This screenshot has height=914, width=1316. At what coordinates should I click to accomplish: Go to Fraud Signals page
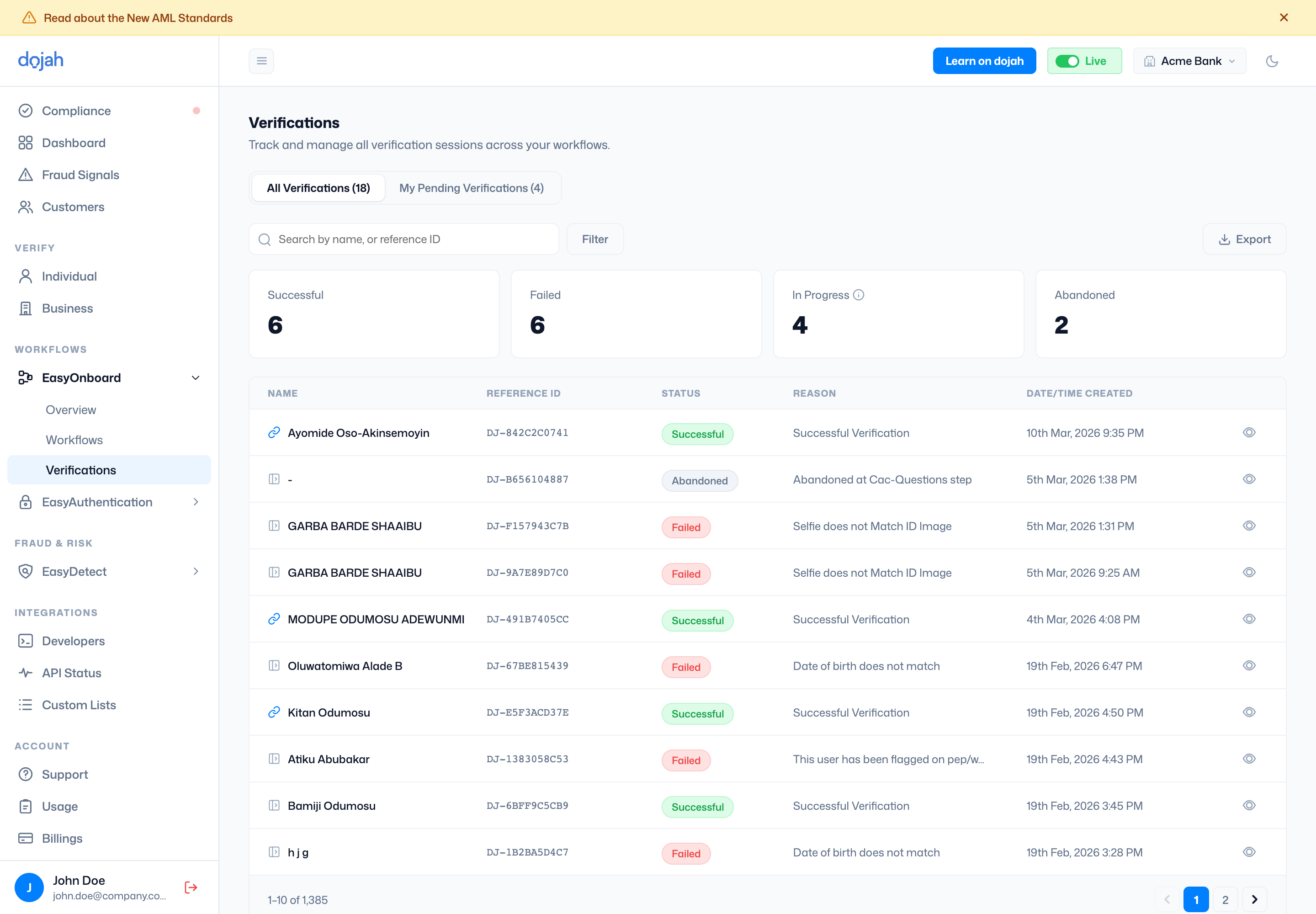coord(109,175)
